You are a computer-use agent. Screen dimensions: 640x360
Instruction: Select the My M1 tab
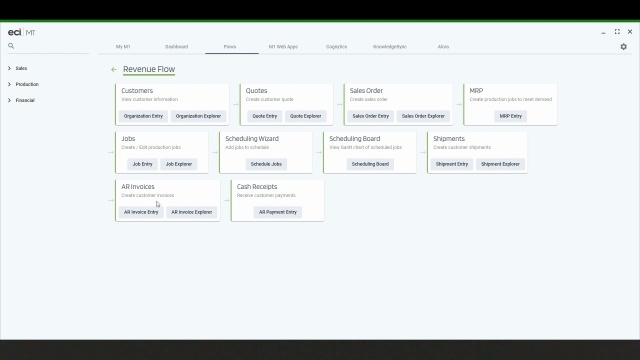123,47
